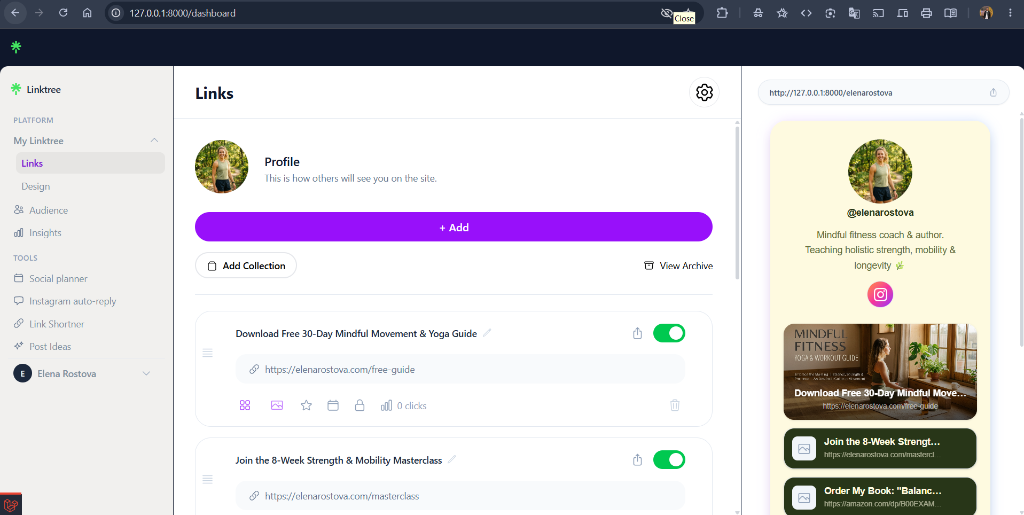Click Add Collection button
This screenshot has height=515, width=1024.
click(x=246, y=266)
